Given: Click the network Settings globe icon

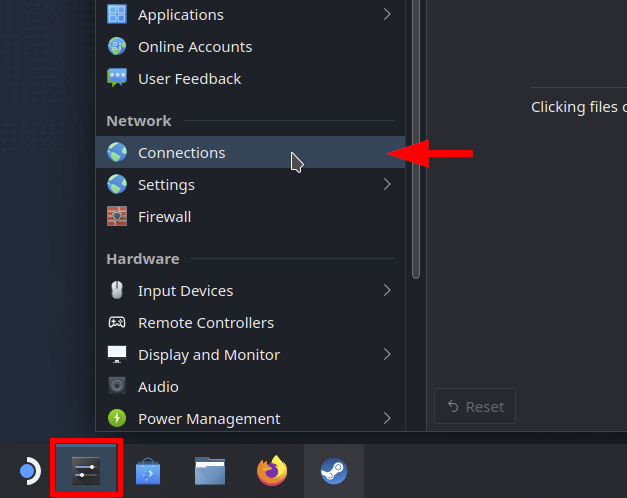Looking at the screenshot, I should pyautogui.click(x=117, y=184).
